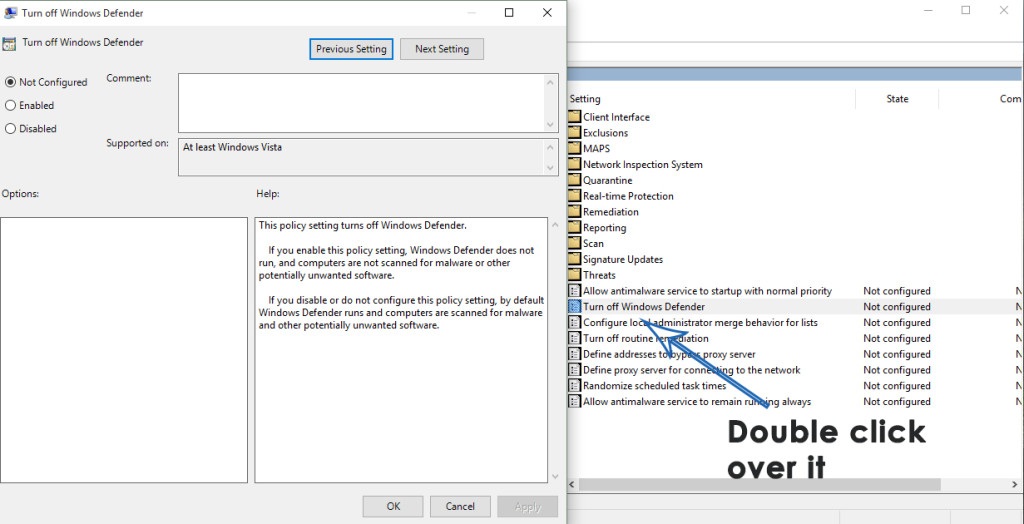
Task: Click 'Allow antimalware service to startup with normal priority'
Action: 707,291
